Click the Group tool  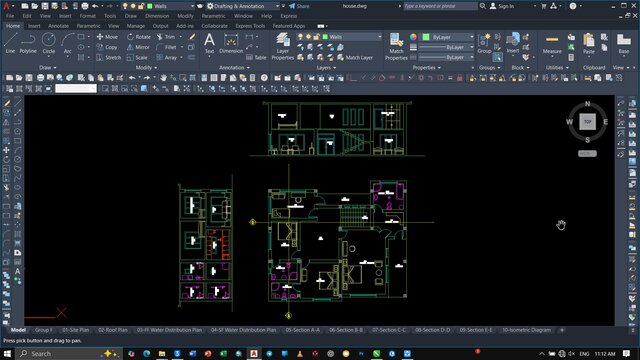[484, 43]
